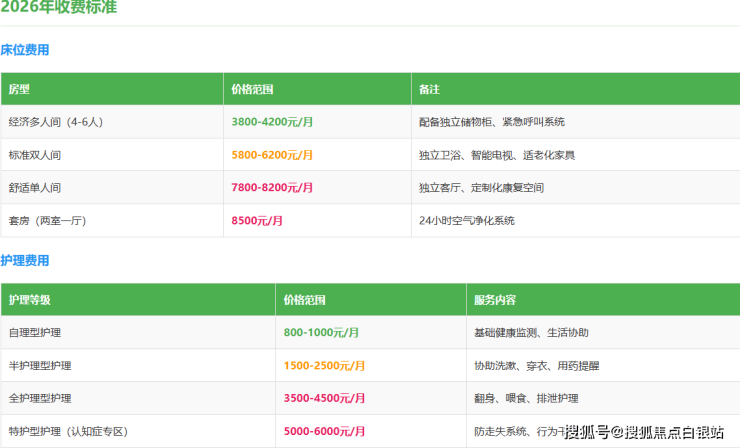Viewport: 740px width, 448px height.
Task: Click the 自理型护理 care level cell
Action: pos(35,331)
